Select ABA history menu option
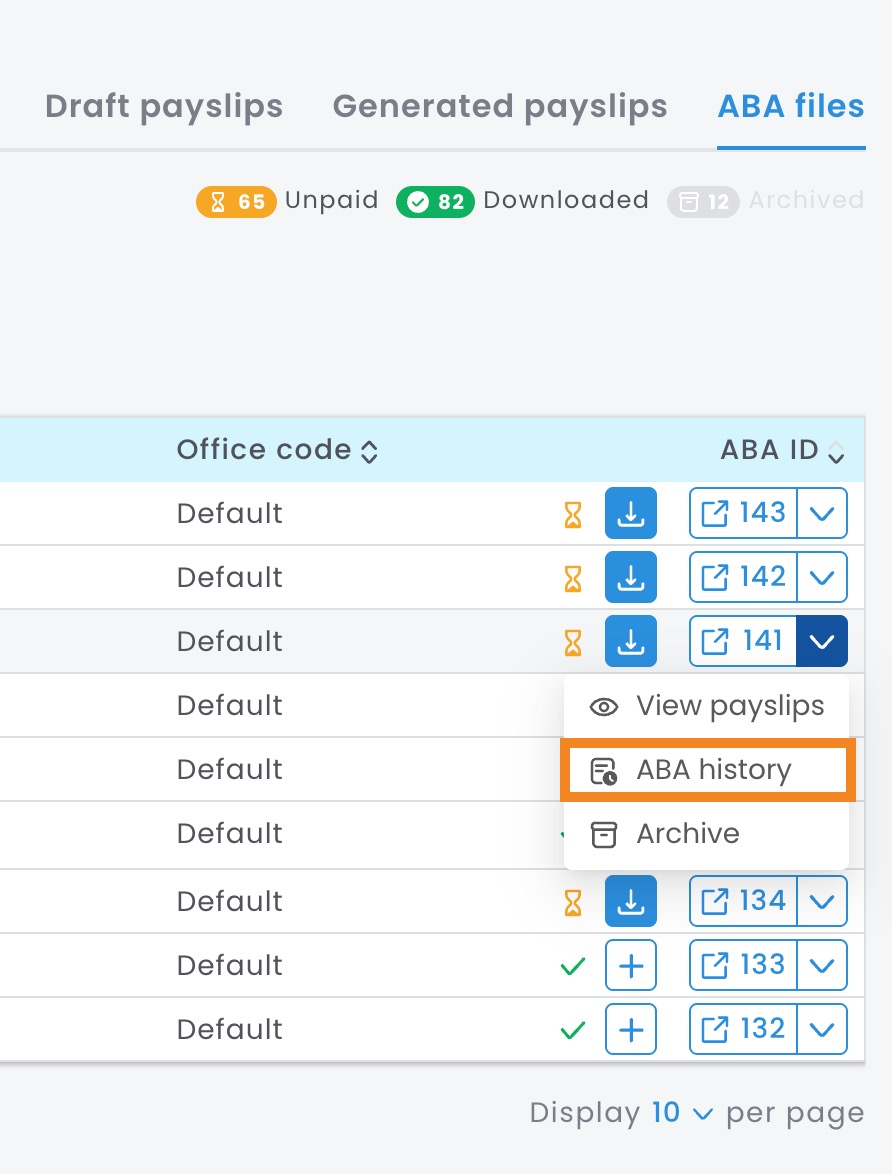Viewport: 892px width, 1174px height. point(708,770)
